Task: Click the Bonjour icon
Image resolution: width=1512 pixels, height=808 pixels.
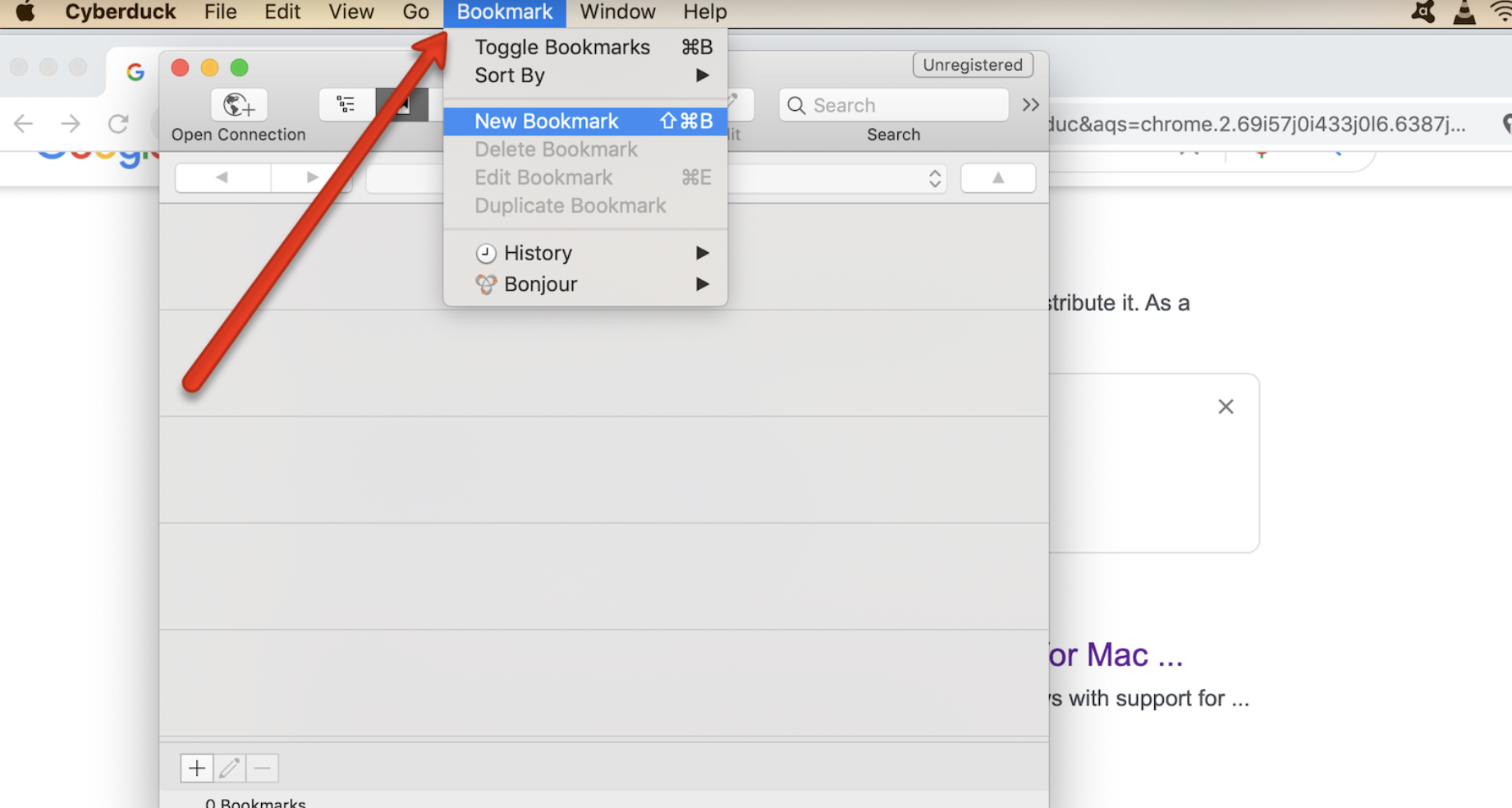Action: click(x=486, y=284)
